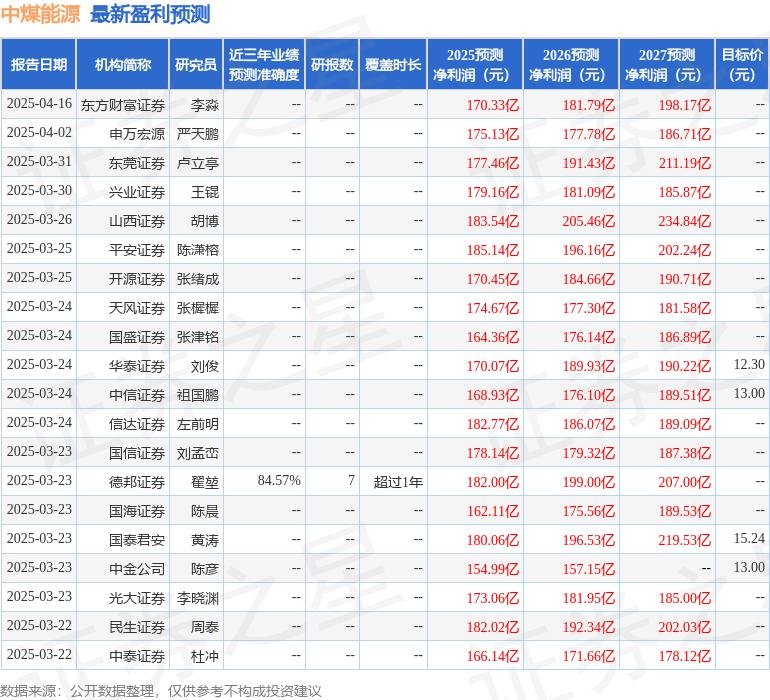Click the value 162.11亿
The image size is (770, 700).
[x=493, y=511]
